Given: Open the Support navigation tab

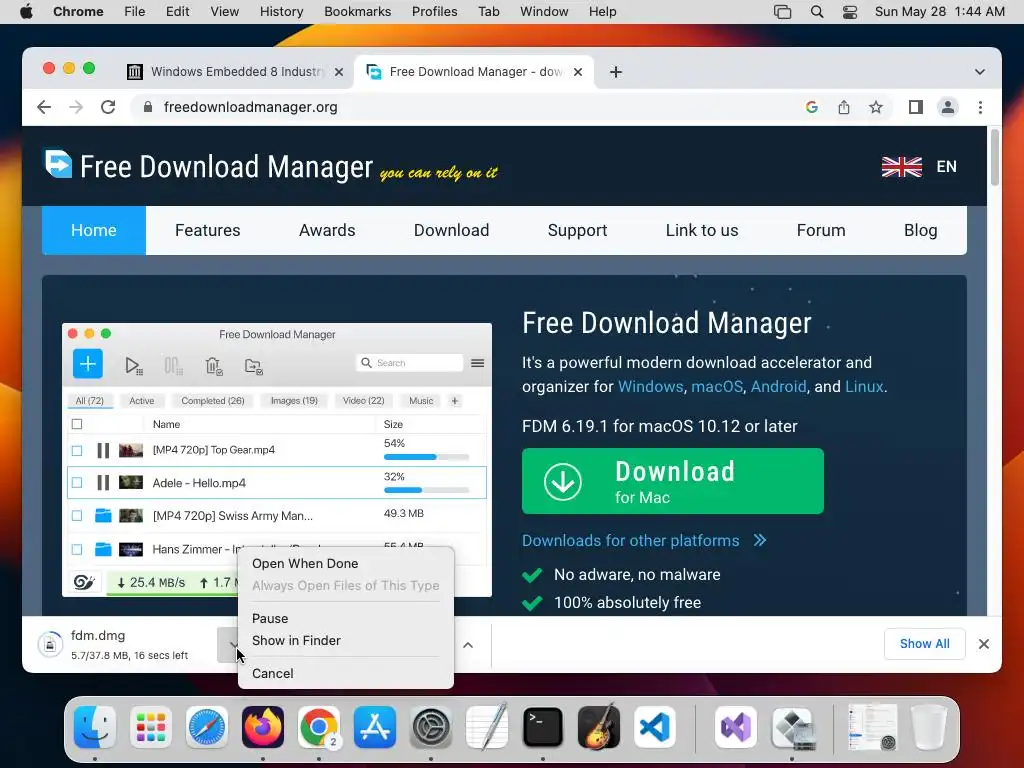Looking at the screenshot, I should [x=577, y=231].
